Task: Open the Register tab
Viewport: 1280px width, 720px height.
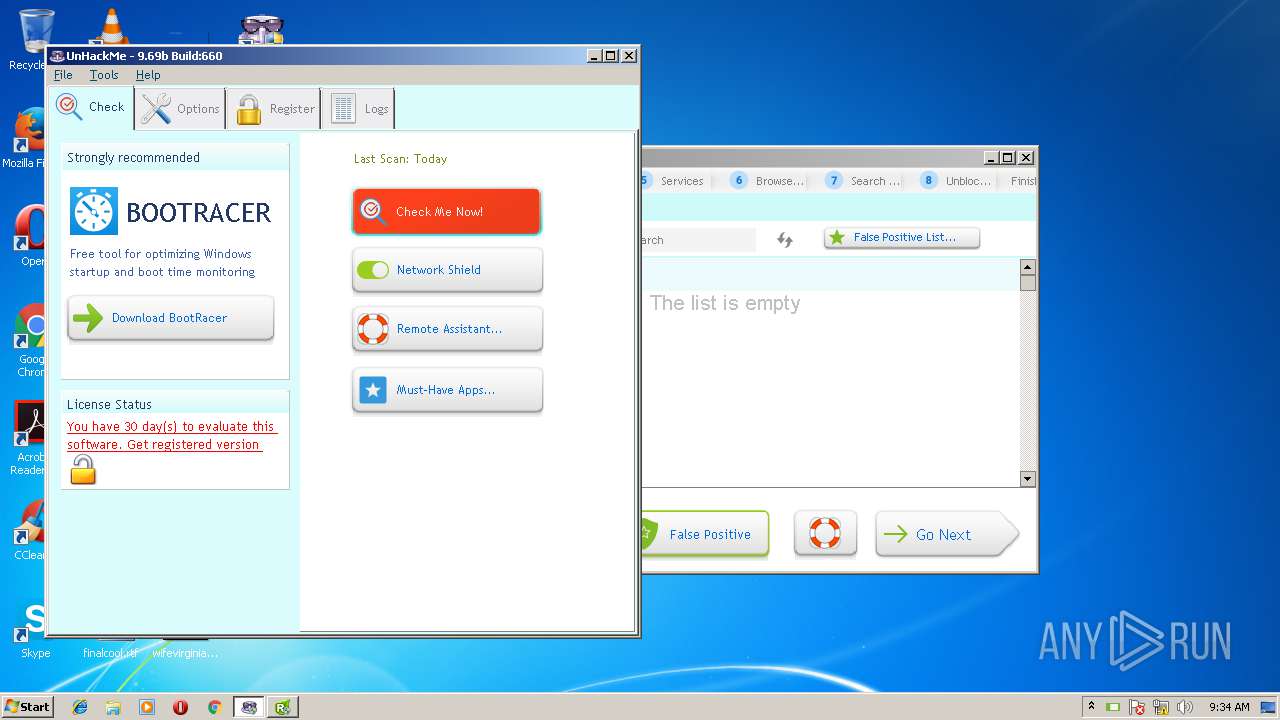Action: tap(274, 108)
